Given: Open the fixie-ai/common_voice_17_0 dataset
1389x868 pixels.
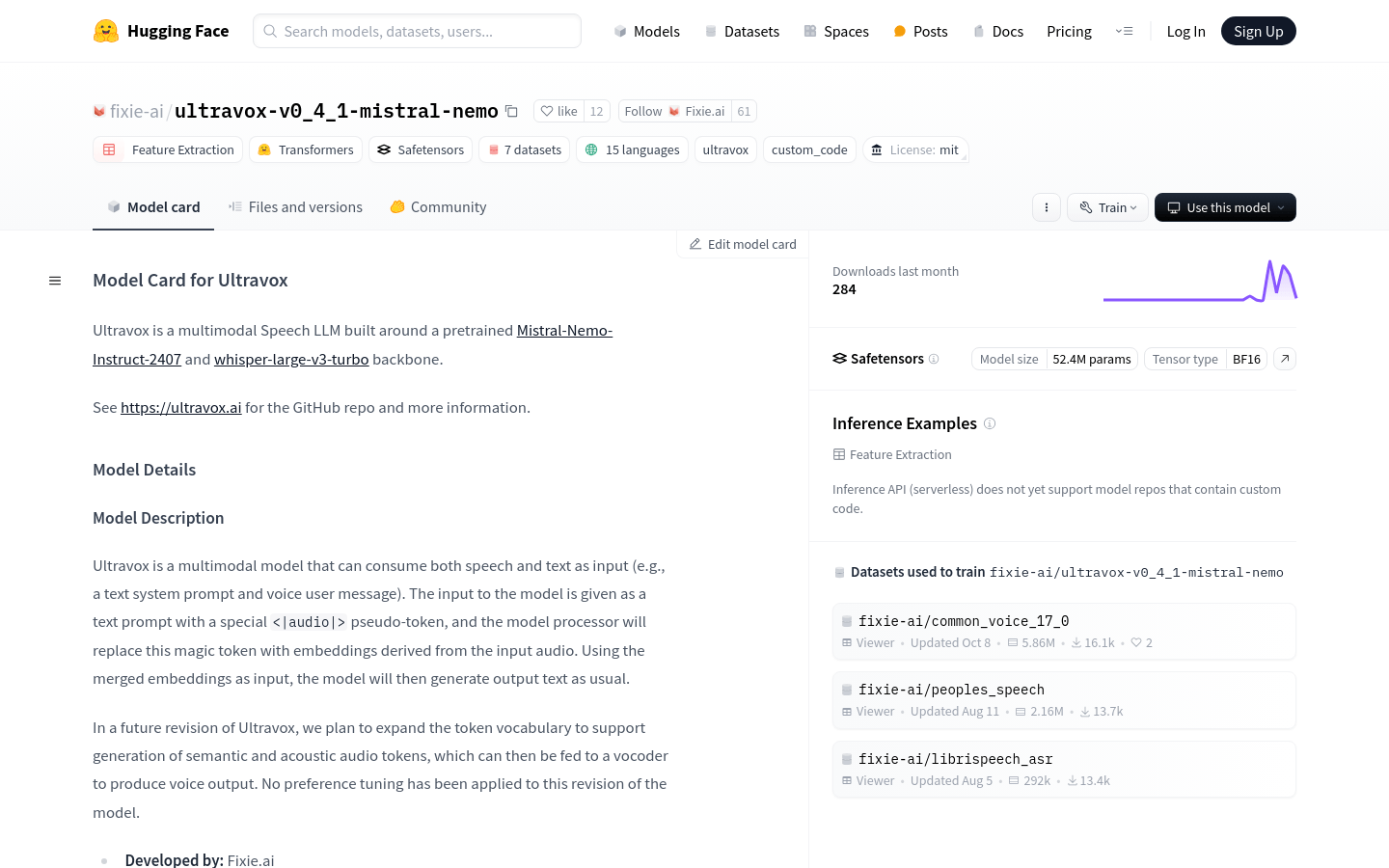Looking at the screenshot, I should tap(1064, 632).
